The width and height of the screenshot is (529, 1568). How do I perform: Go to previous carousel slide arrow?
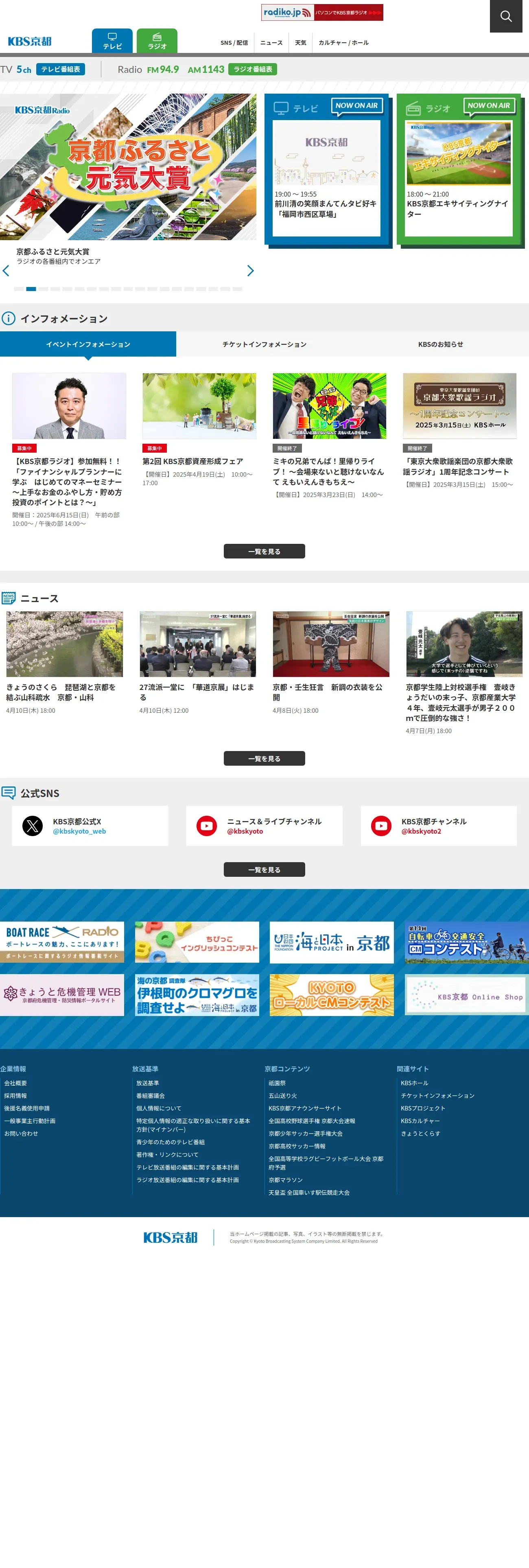6,271
